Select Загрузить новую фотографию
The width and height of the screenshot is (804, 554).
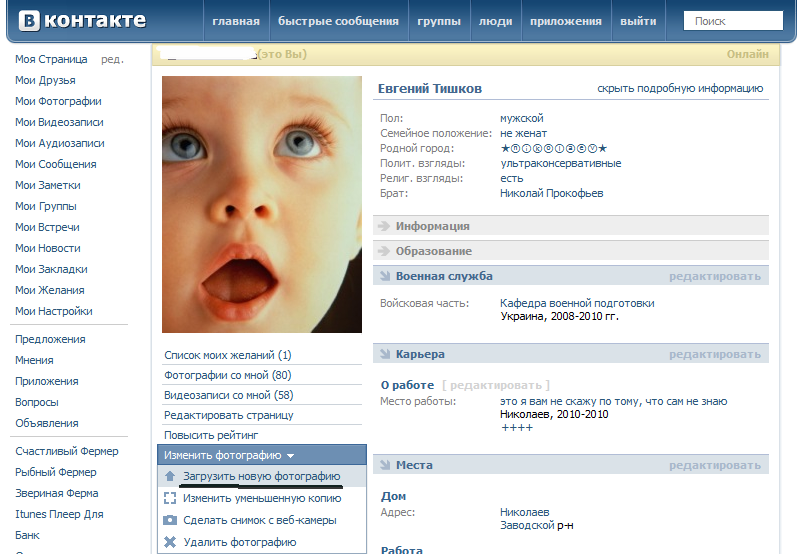[x=262, y=476]
